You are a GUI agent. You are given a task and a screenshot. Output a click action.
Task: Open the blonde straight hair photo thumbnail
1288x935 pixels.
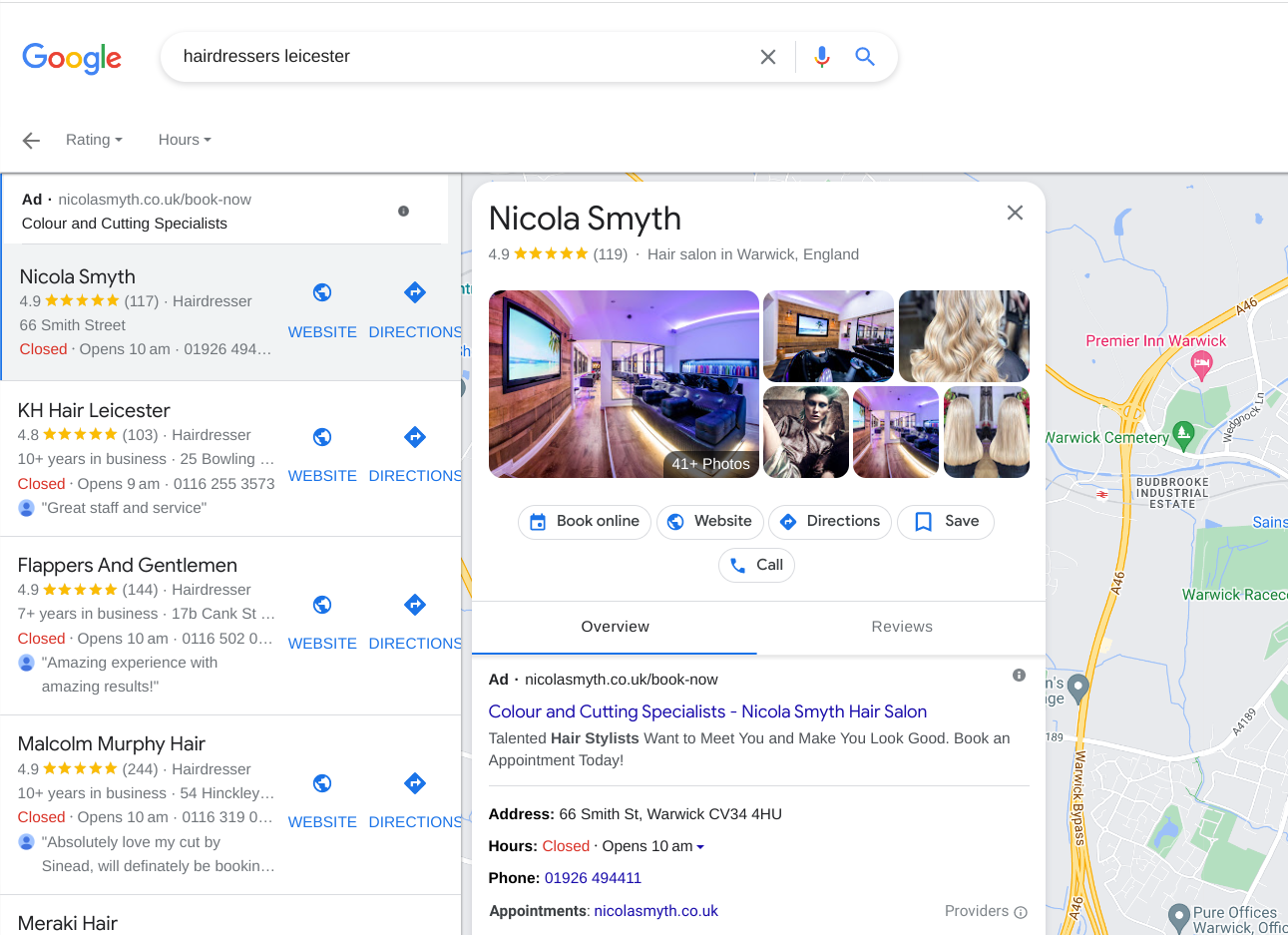tap(987, 432)
